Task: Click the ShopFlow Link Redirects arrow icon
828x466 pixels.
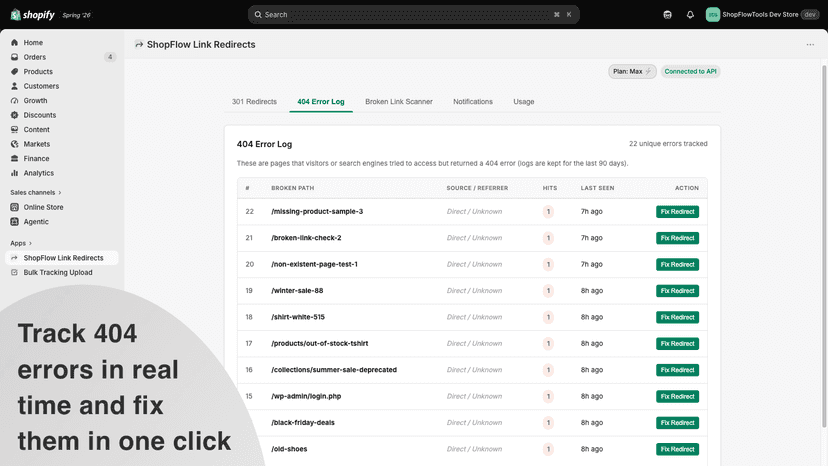Action: [x=14, y=258]
